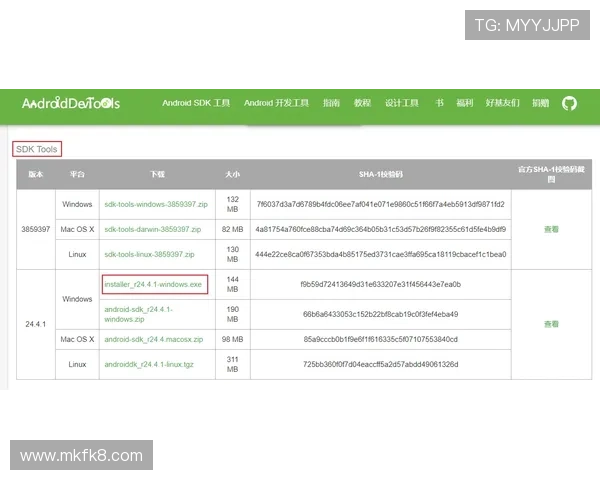Download installer_r24.4.1-windows.exe
The height and width of the screenshot is (480, 600).
point(153,284)
